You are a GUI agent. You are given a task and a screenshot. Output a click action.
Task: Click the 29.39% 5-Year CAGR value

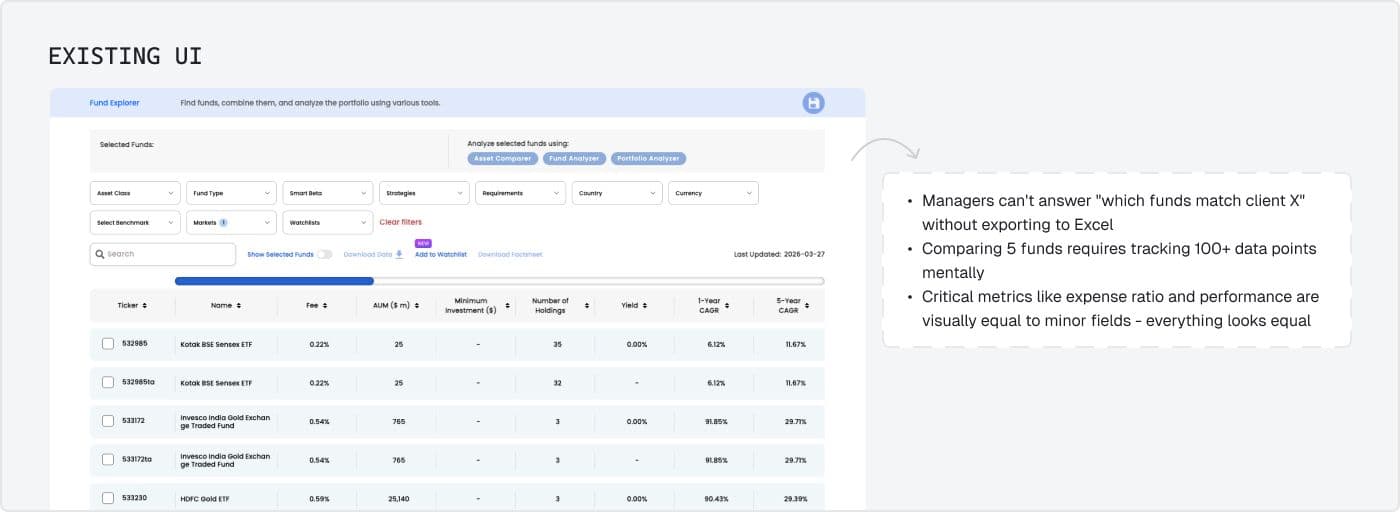click(795, 497)
